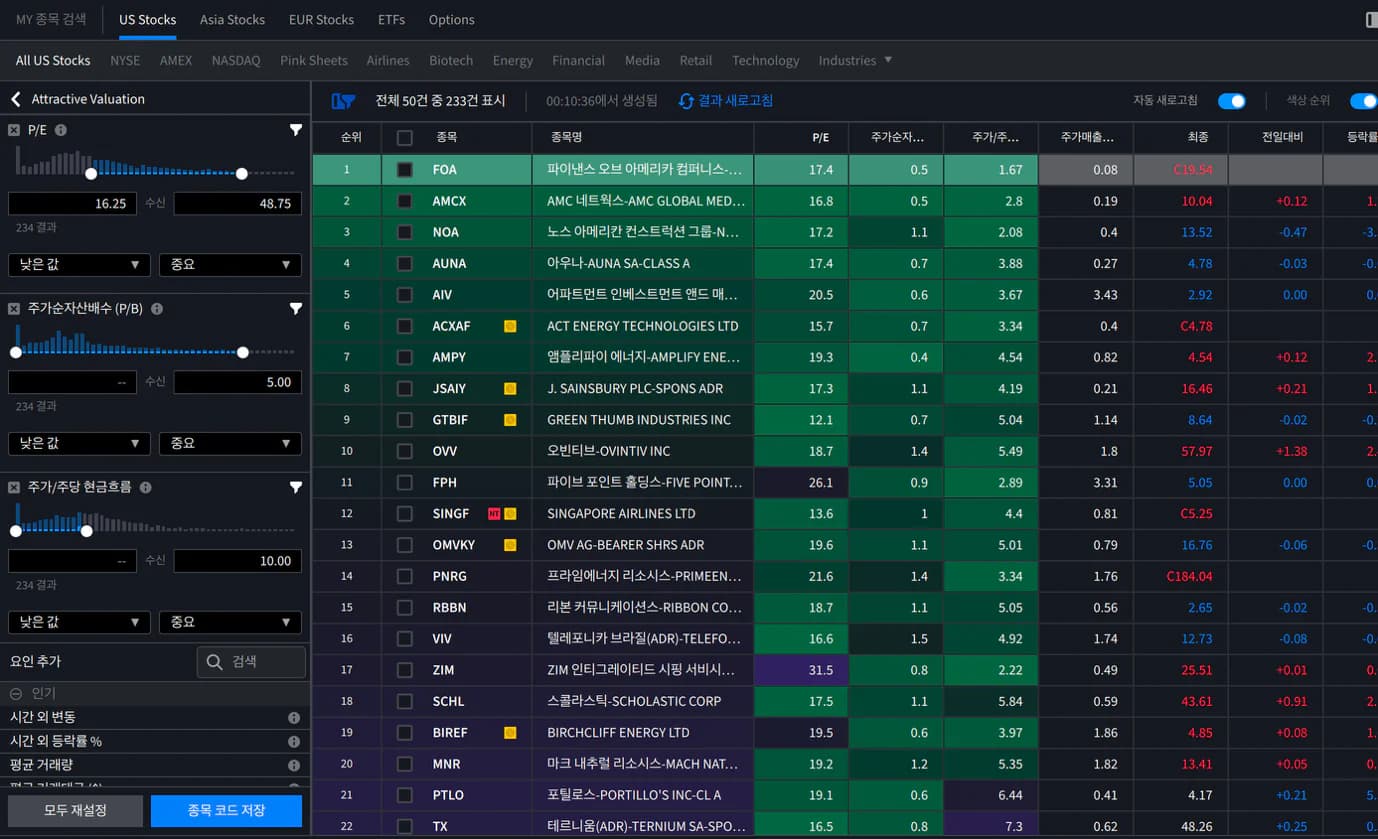The width and height of the screenshot is (1378, 839).
Task: Click the filter funnel for P/B
Action: (x=296, y=309)
